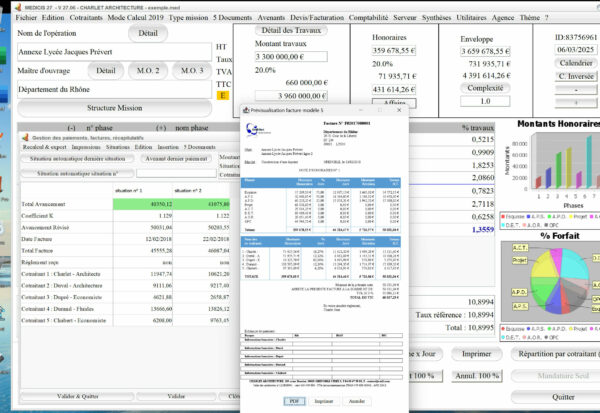Click the yellow E button beside TTC
This screenshot has width=600, height=413.
coord(223,95)
